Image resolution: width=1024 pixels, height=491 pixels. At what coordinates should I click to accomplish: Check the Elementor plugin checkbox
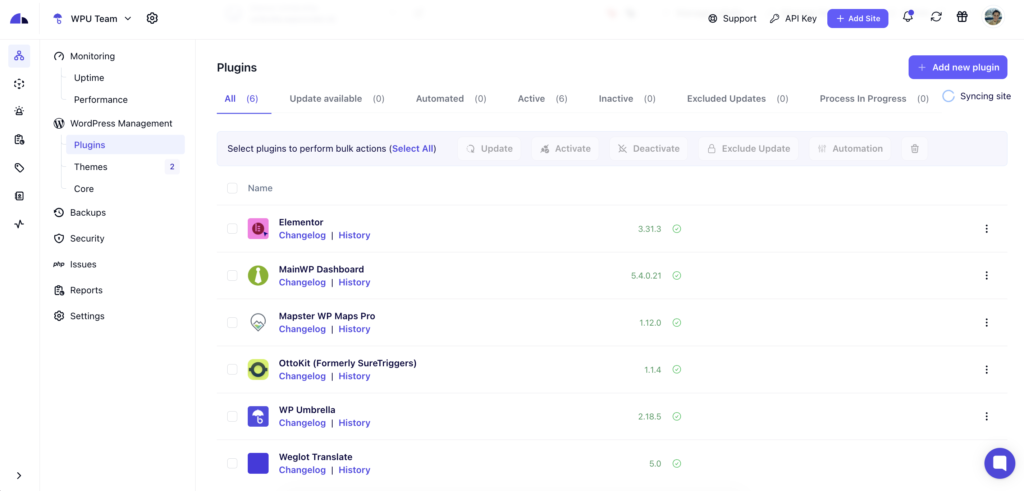tap(232, 229)
